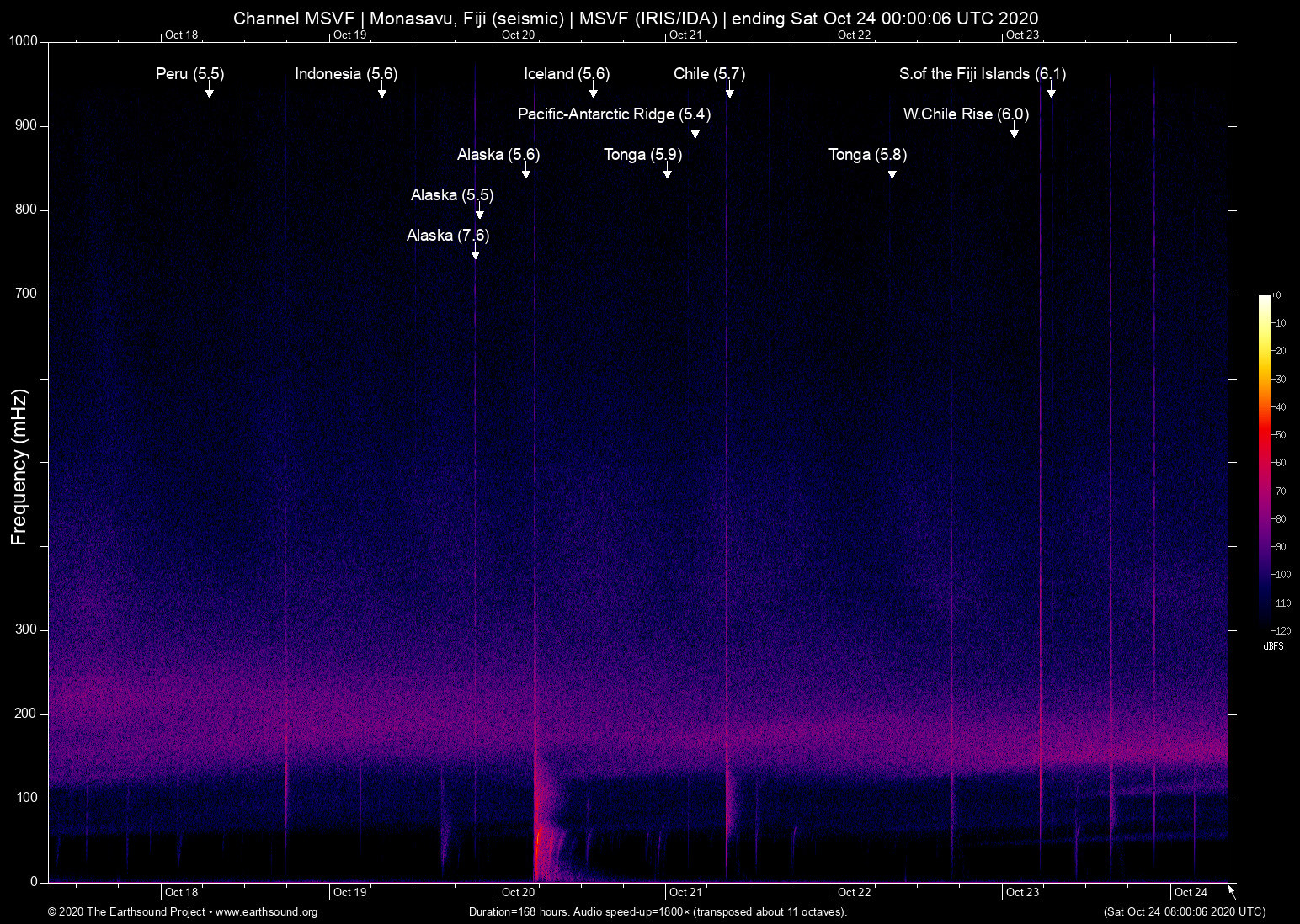Screen dimensions: 1300x924
Task: Click the 700 frequency tick label
Action: [x=27, y=294]
